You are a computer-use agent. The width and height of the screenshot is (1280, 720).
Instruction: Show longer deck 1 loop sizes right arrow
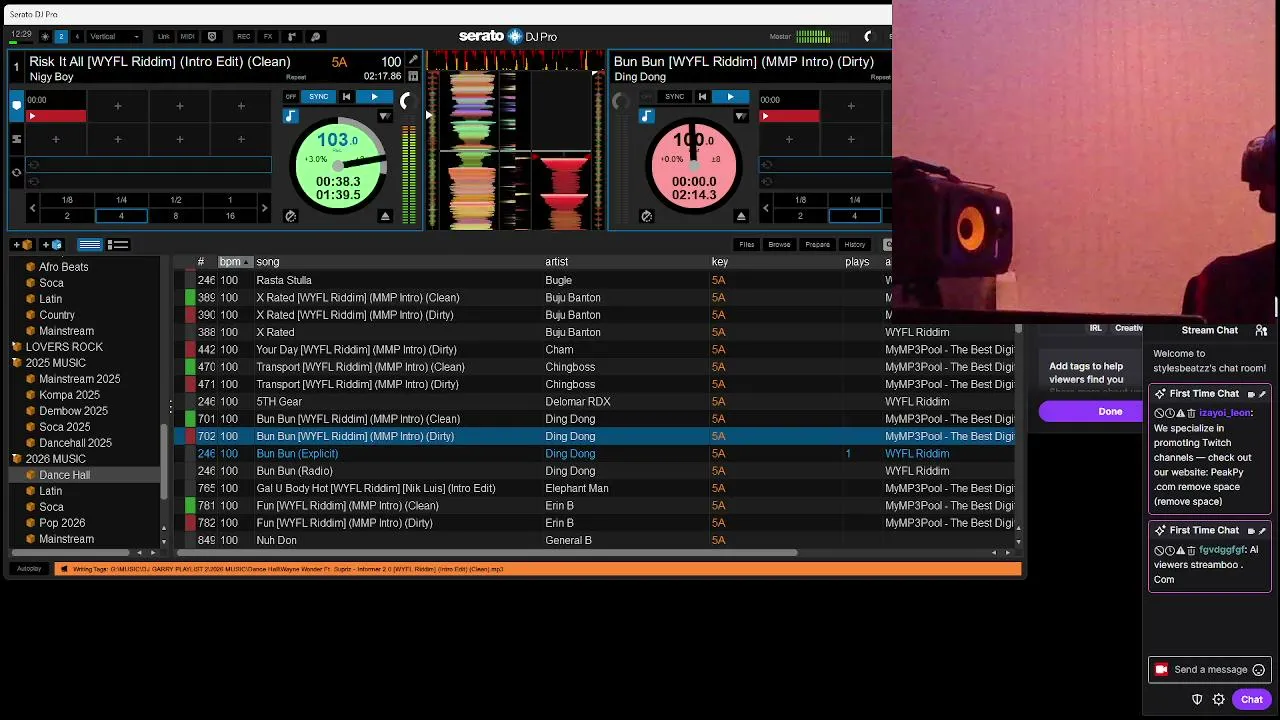click(264, 208)
